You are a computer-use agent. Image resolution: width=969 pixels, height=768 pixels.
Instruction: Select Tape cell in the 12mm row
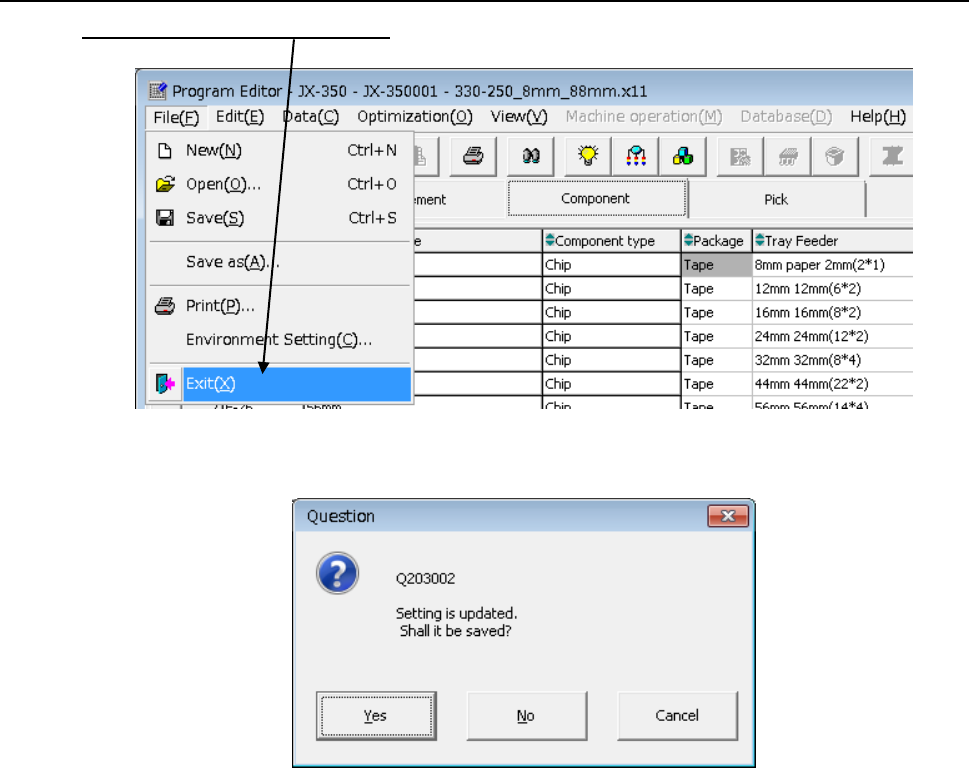[716, 289]
